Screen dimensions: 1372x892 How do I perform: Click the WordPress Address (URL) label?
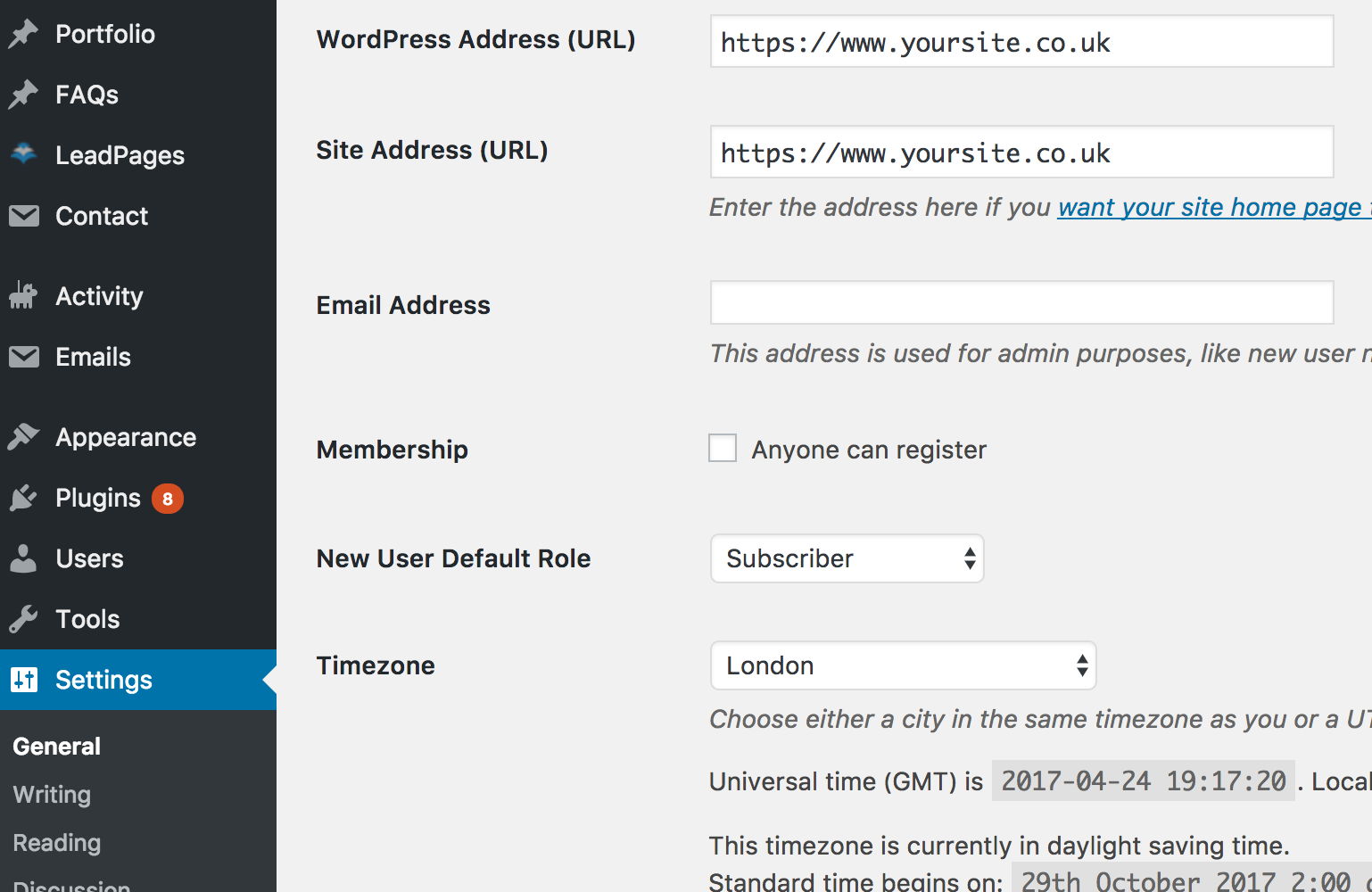[476, 39]
